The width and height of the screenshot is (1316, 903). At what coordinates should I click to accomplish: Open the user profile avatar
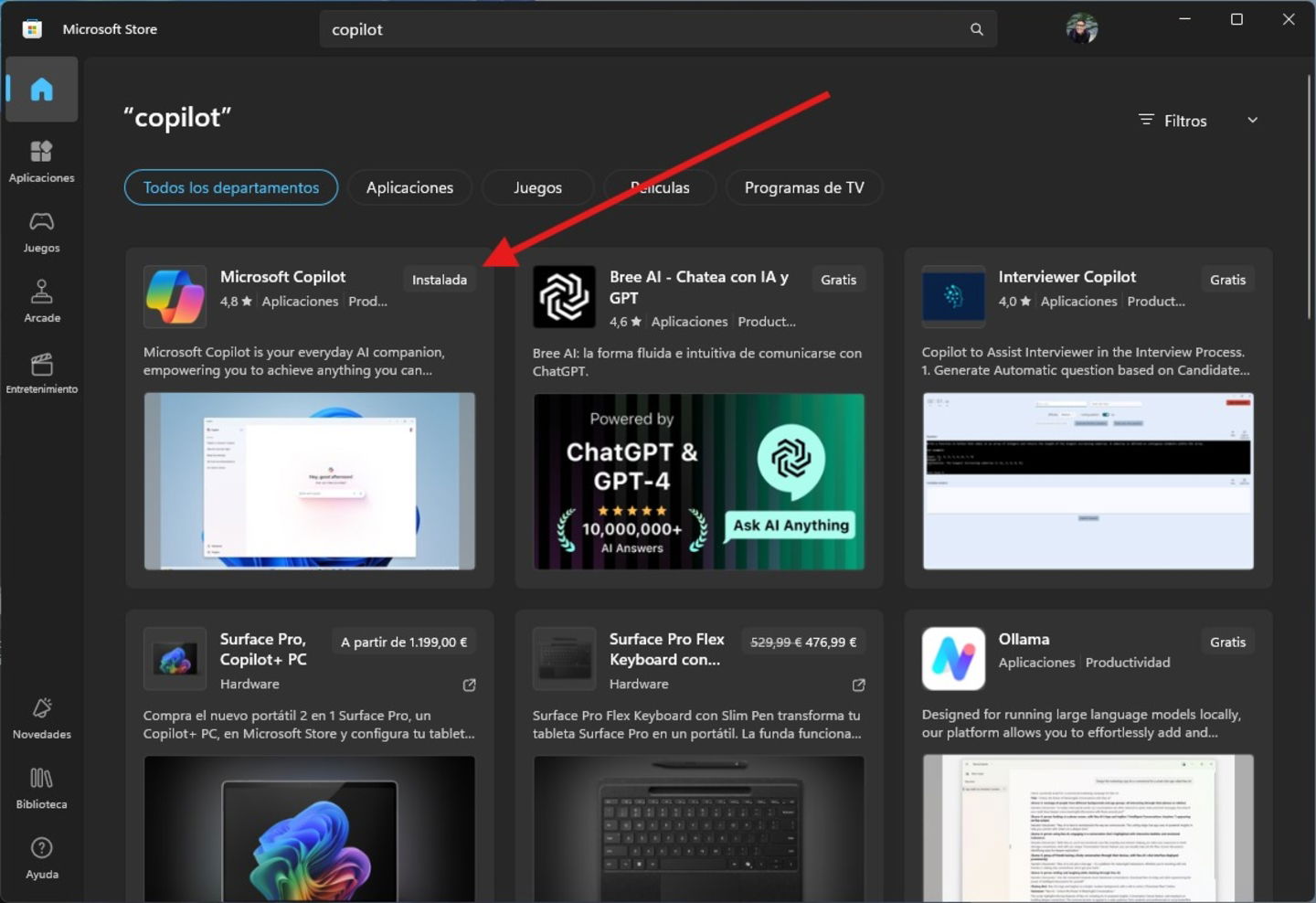click(1081, 28)
